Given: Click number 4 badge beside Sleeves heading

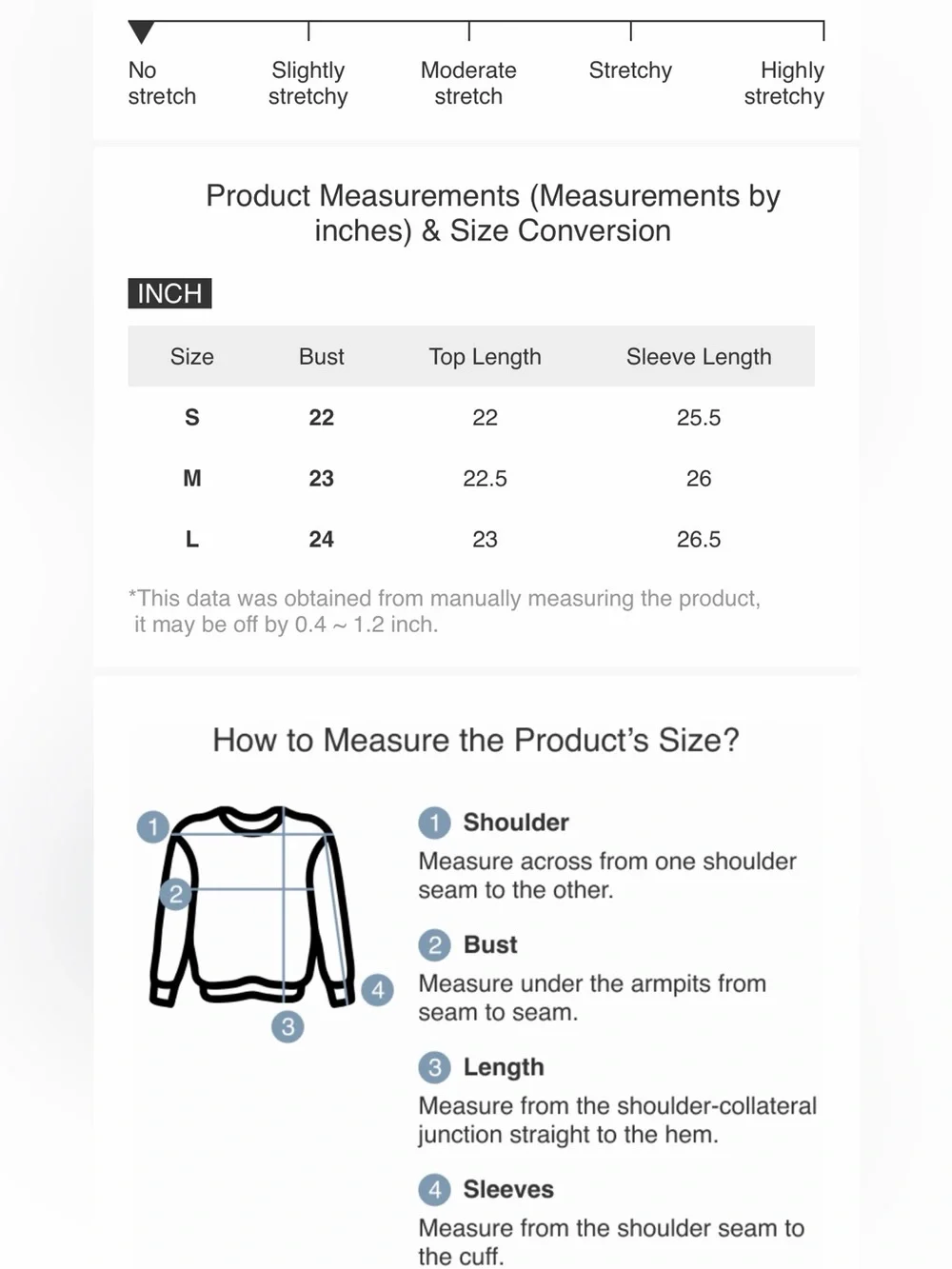Looking at the screenshot, I should pyautogui.click(x=434, y=1189).
